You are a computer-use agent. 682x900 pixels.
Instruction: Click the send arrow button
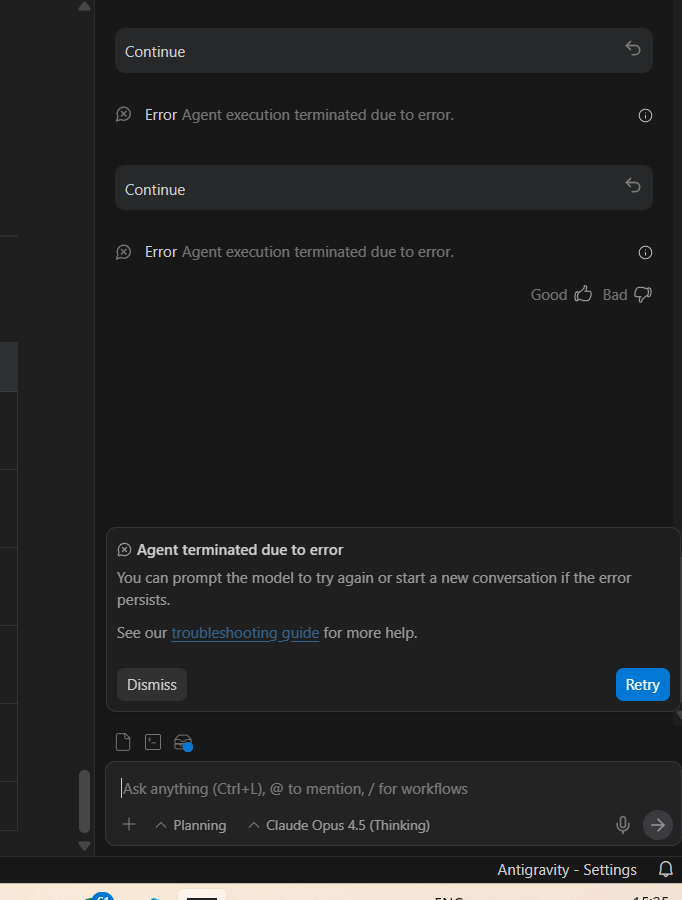point(658,825)
